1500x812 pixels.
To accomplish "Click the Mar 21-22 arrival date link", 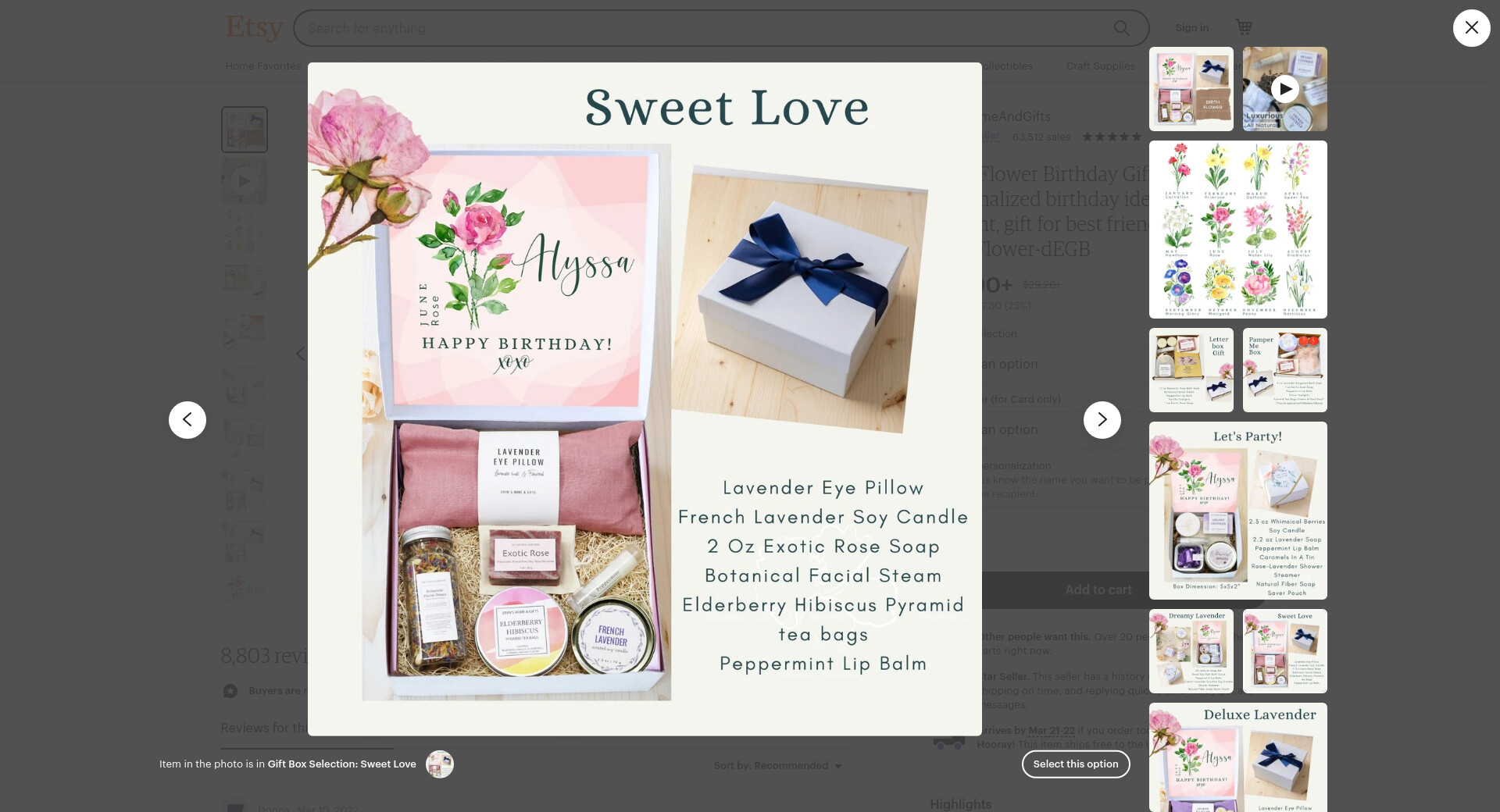I will (1052, 731).
